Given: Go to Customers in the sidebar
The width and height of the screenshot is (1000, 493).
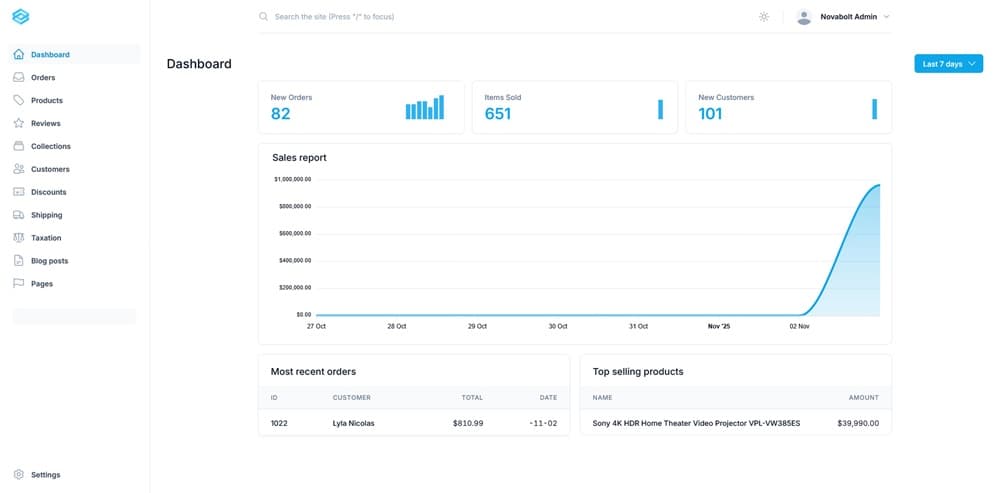Looking at the screenshot, I should coord(50,170).
